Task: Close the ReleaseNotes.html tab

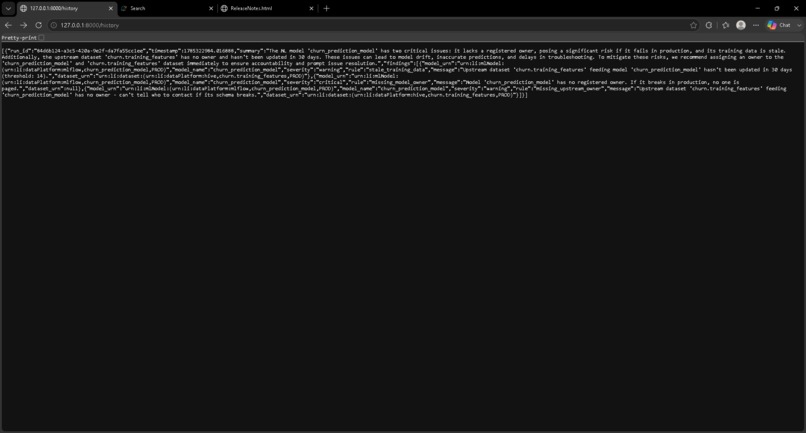Action: pos(311,8)
